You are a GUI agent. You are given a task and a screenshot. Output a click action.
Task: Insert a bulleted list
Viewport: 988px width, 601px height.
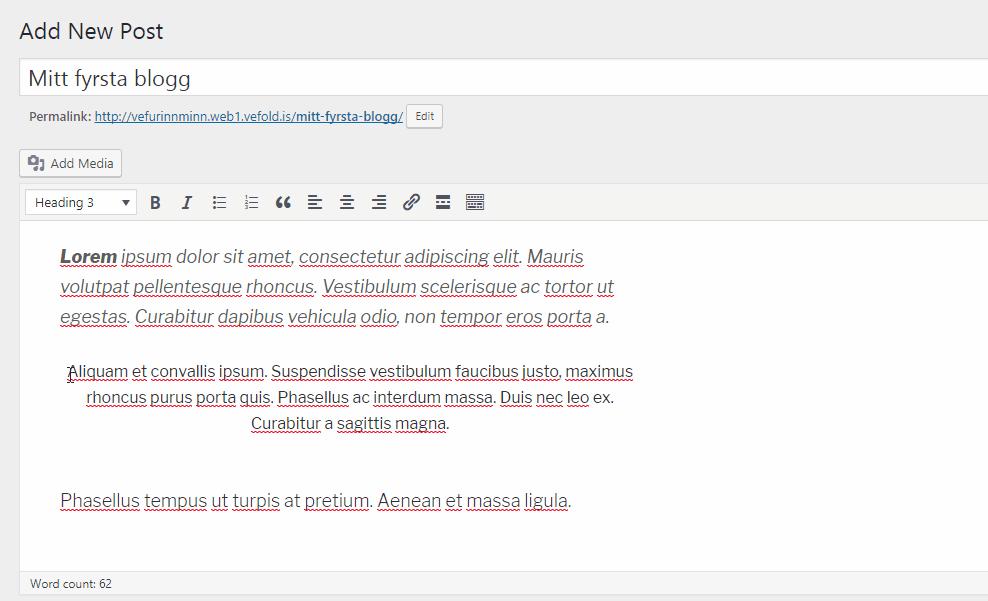219,203
